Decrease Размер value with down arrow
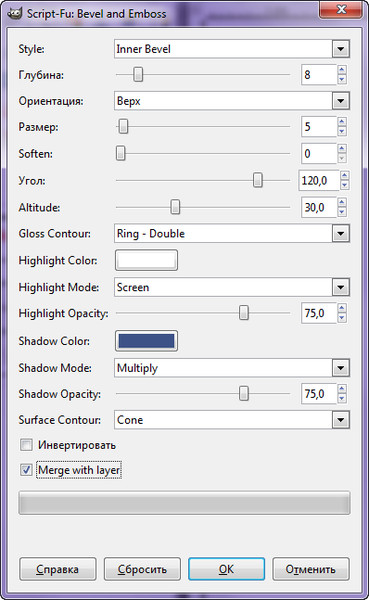Screen dimensions: 369x600 point(342,132)
